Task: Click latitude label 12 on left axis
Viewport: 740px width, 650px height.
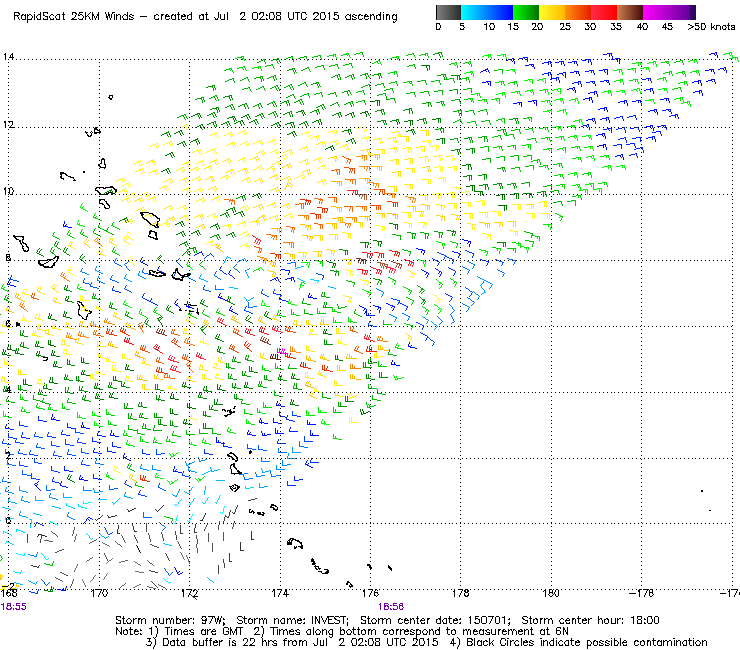Action: (8, 125)
